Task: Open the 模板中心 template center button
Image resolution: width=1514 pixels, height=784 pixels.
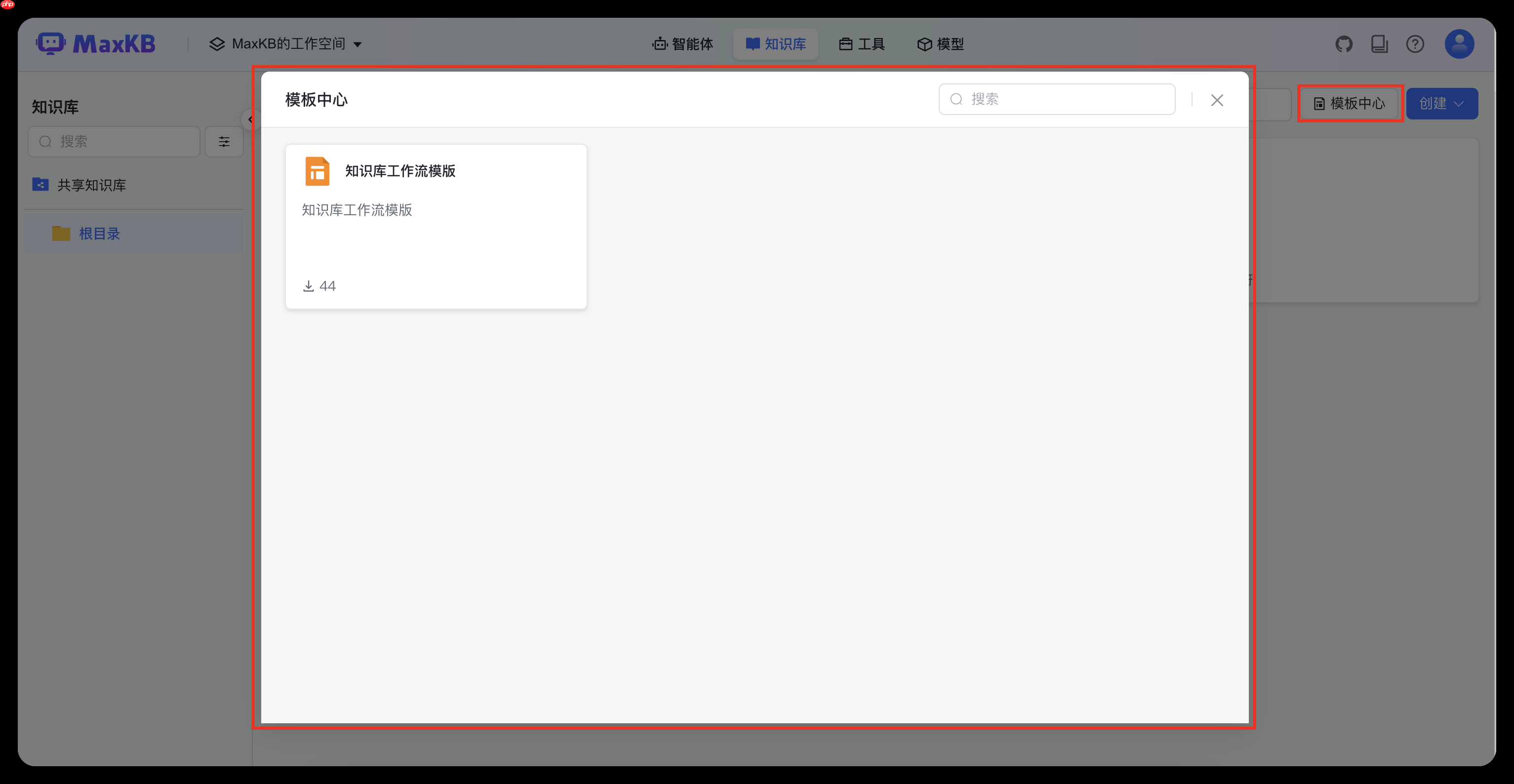Action: (x=1350, y=104)
